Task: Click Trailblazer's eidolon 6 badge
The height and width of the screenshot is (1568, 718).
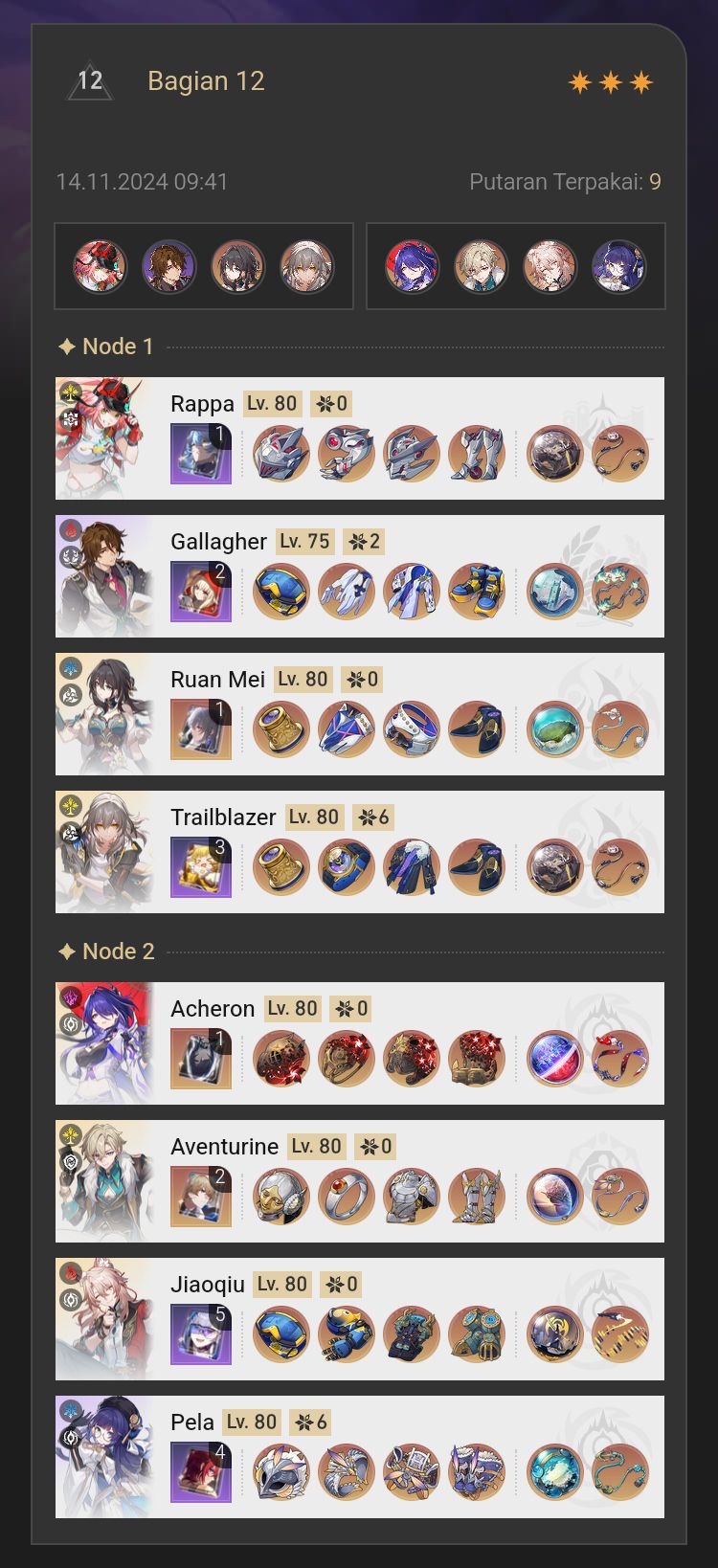Action: 373,818
